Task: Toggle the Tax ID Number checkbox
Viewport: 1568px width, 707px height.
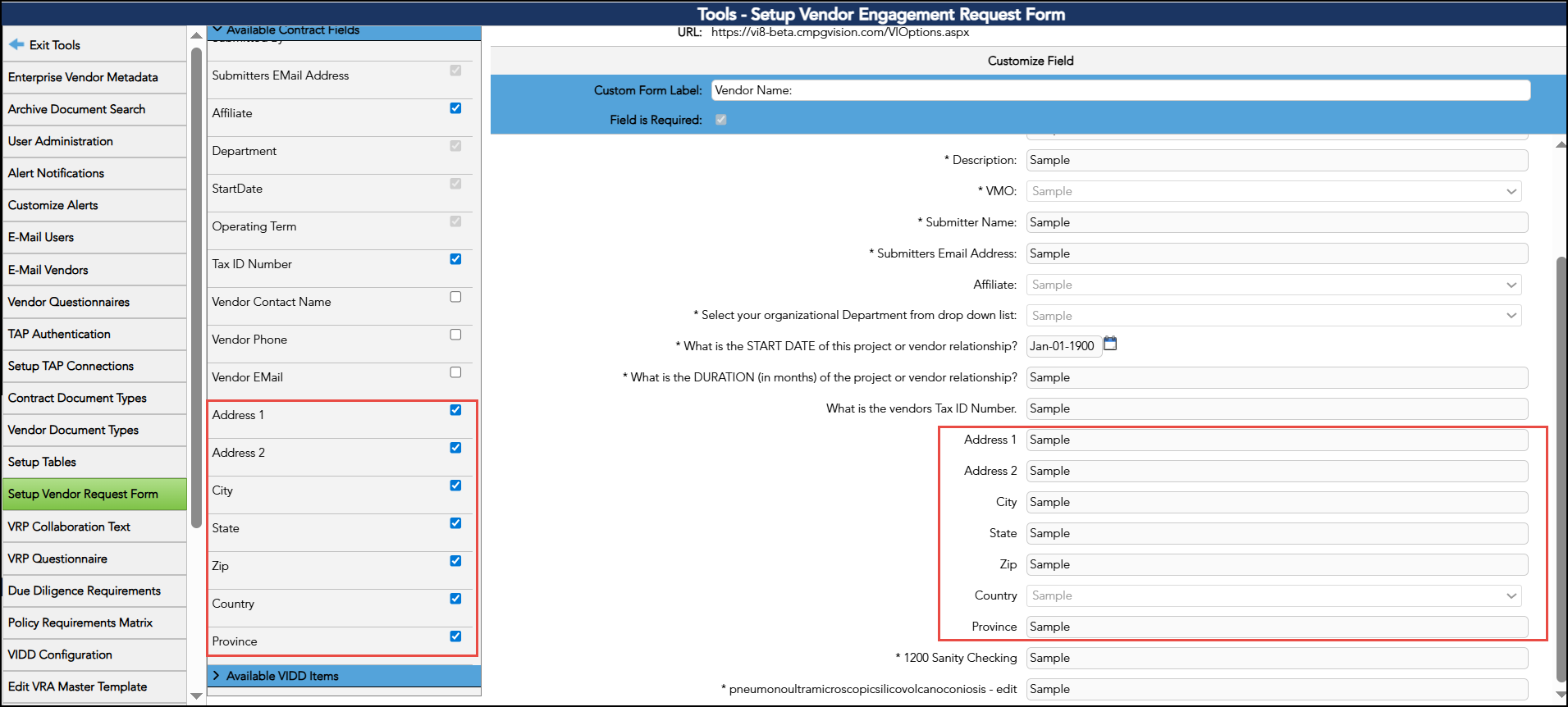Action: click(x=455, y=259)
